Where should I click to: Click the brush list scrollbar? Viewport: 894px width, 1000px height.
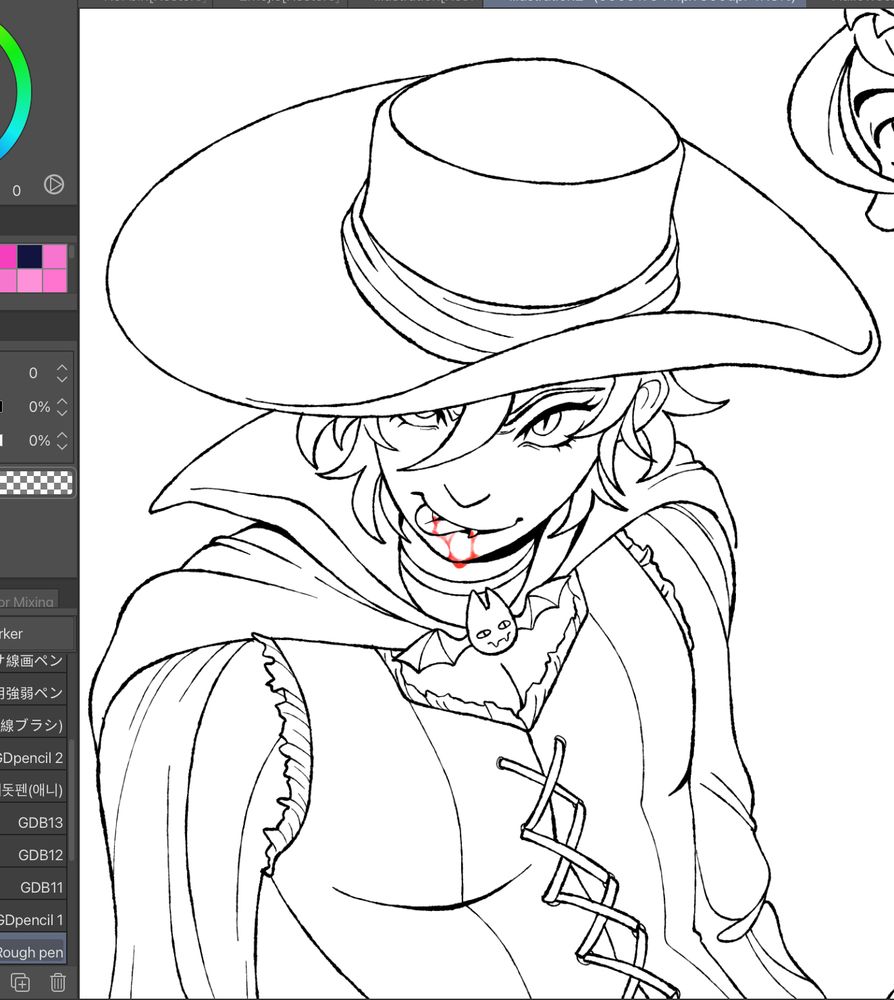(x=71, y=800)
